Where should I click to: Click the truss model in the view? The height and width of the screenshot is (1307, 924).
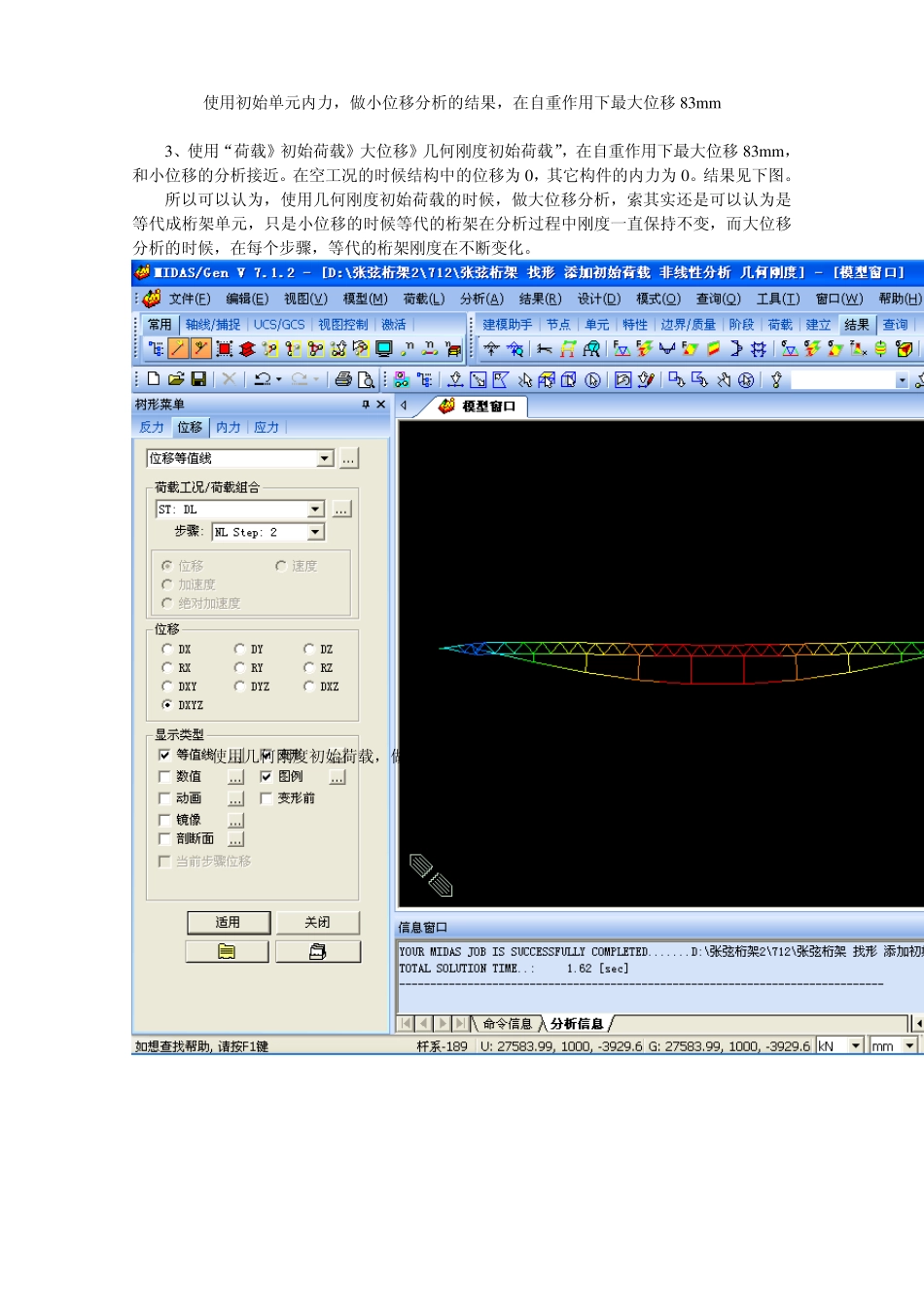681,660
